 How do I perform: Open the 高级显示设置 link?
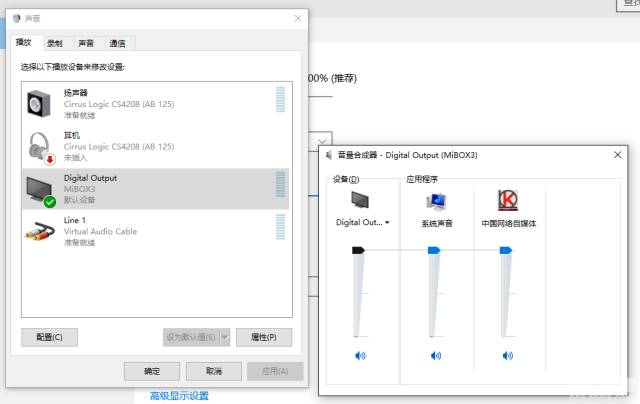(179, 395)
